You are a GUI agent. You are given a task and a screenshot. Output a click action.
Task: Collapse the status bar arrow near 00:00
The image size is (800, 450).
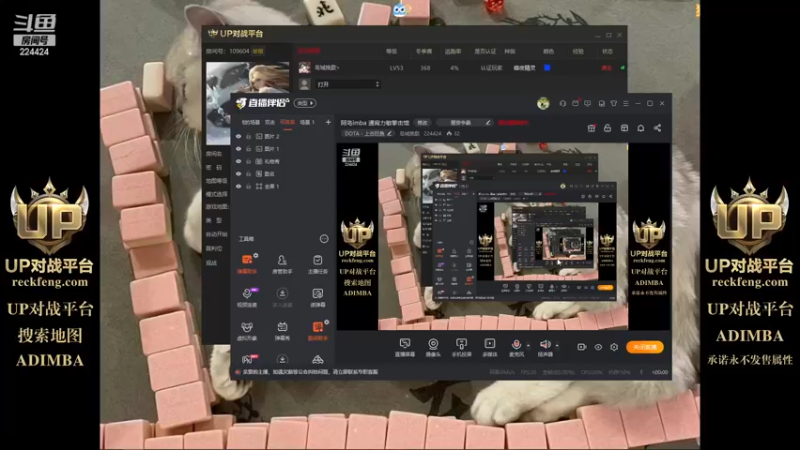tap(641, 372)
